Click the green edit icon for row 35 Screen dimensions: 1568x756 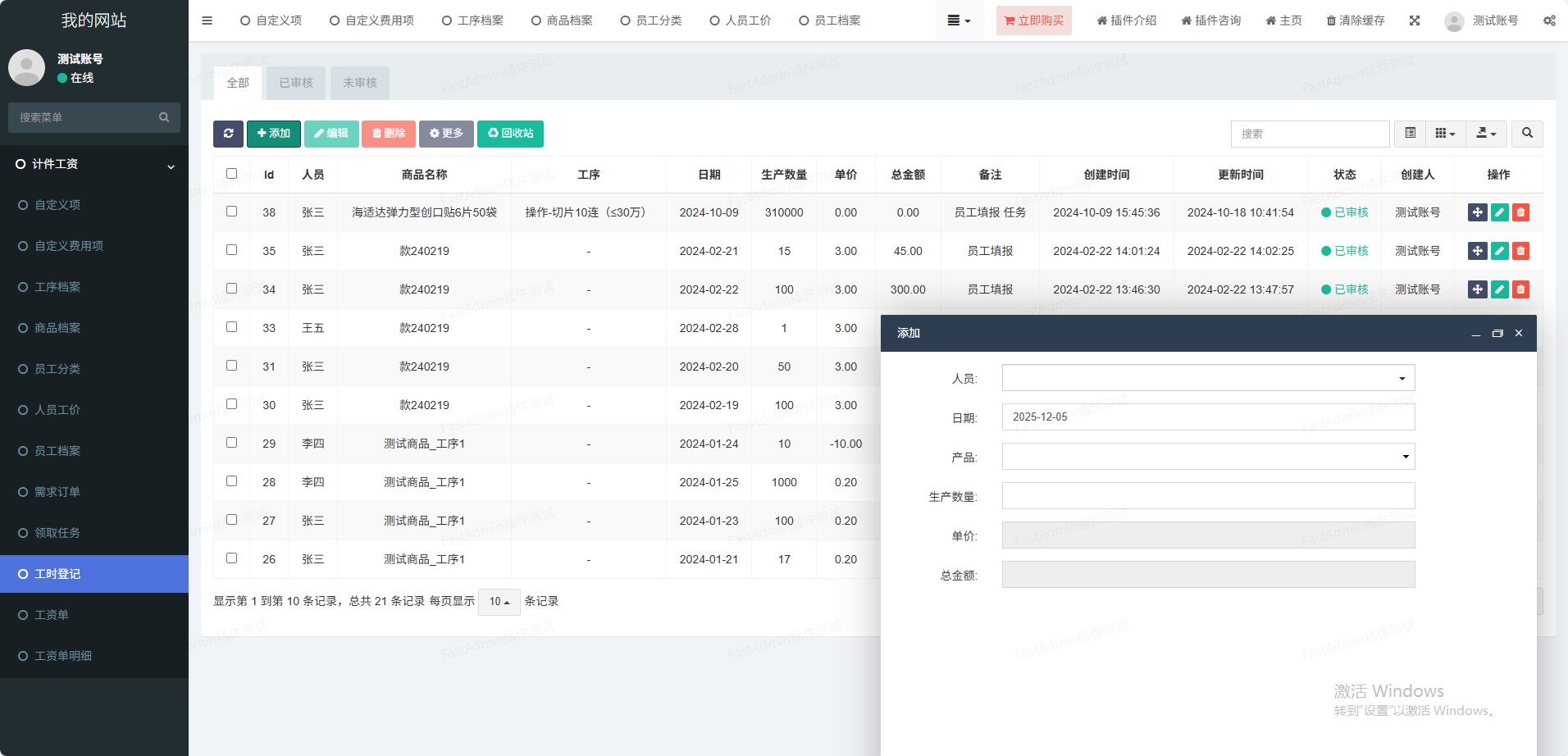click(x=1499, y=251)
